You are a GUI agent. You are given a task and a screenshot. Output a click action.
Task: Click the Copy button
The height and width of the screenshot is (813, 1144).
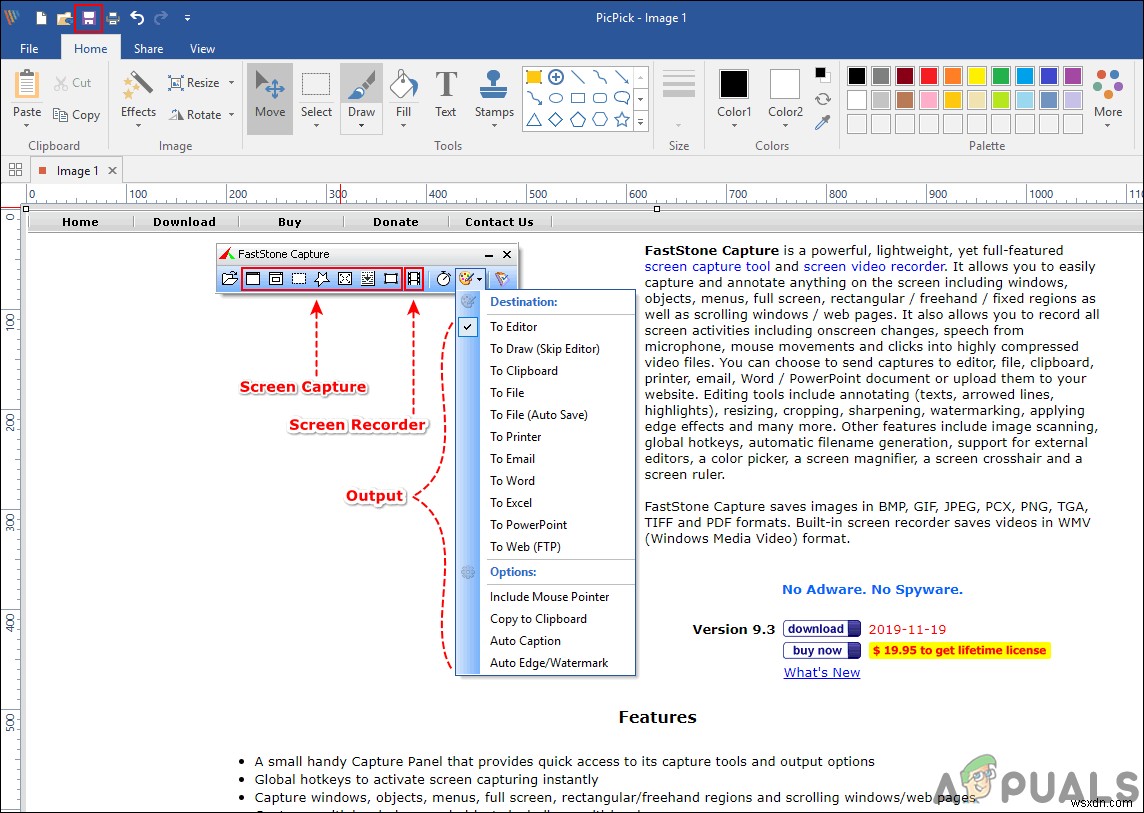tap(77, 114)
